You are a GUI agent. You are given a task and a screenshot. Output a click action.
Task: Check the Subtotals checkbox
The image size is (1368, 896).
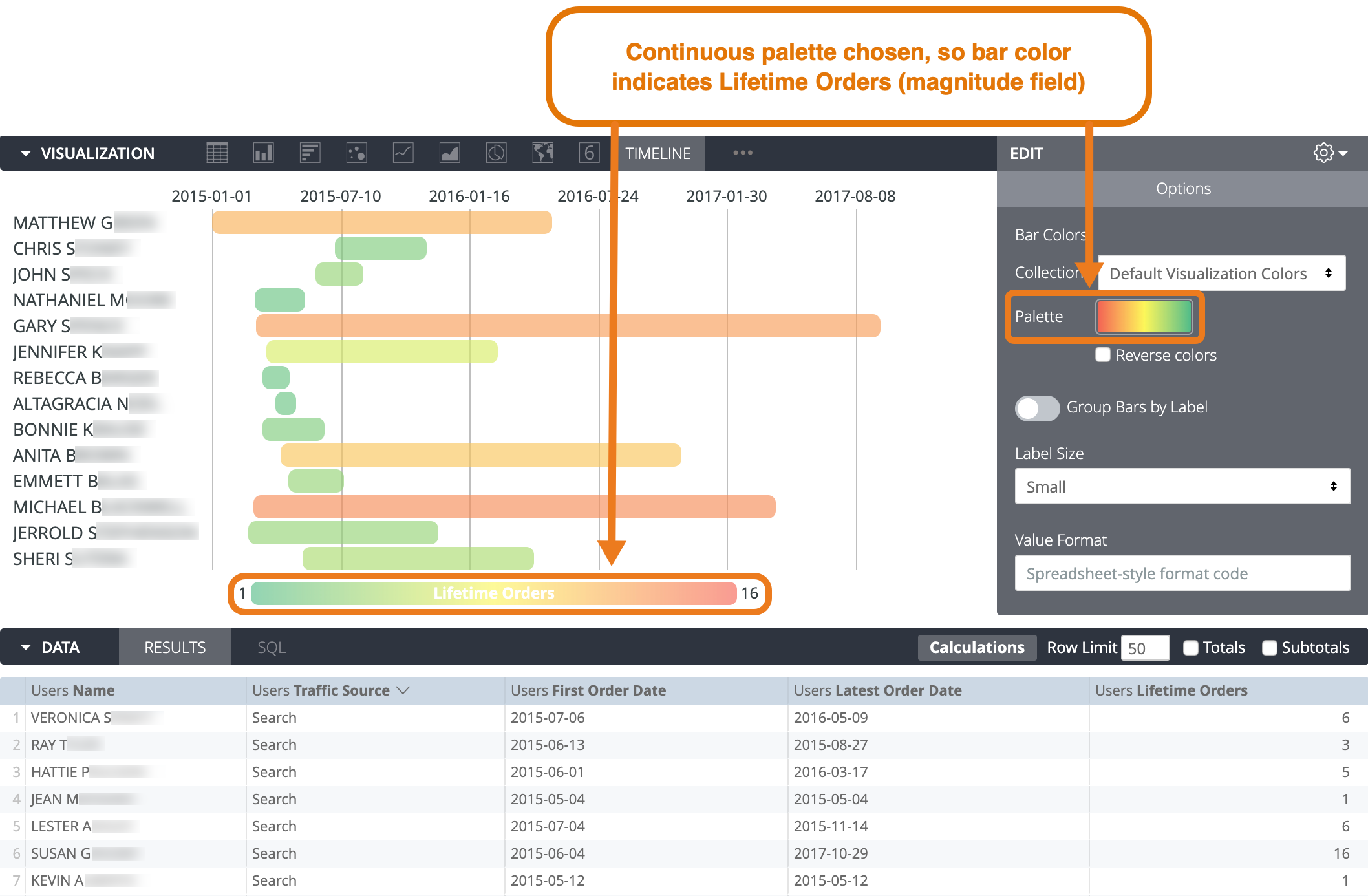(1269, 648)
